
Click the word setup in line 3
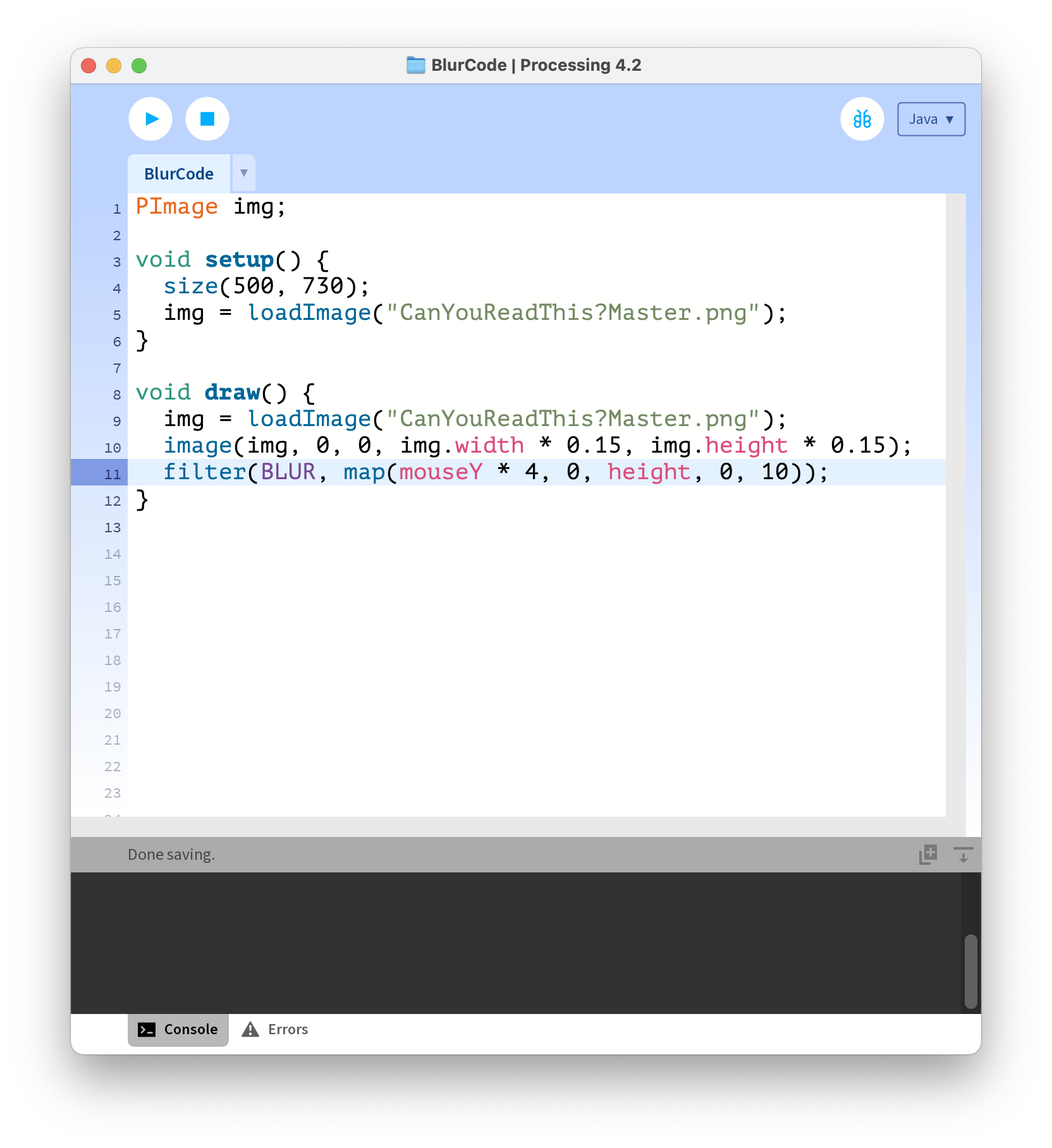tap(239, 260)
